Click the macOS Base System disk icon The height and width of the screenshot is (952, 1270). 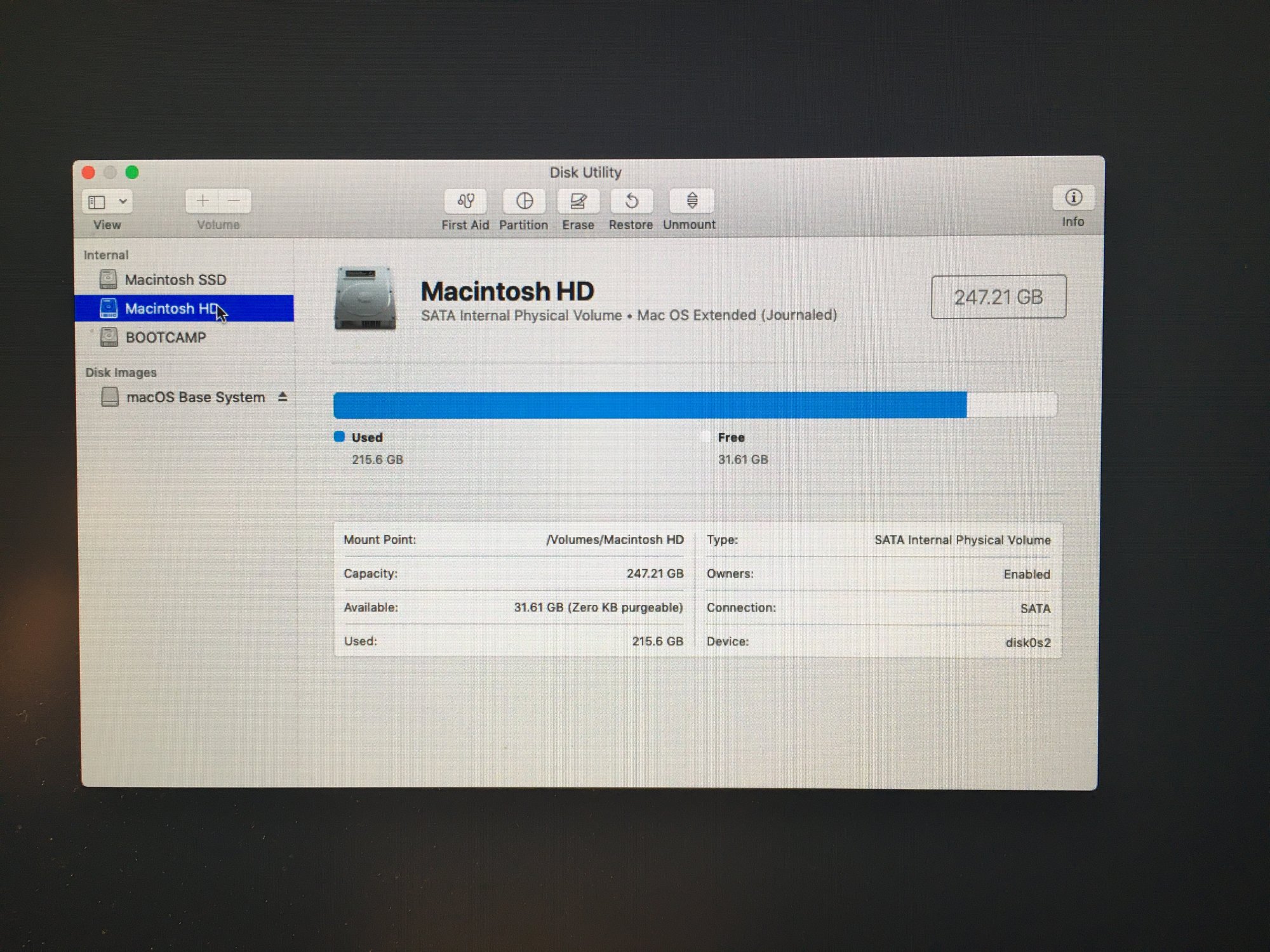pos(110,397)
